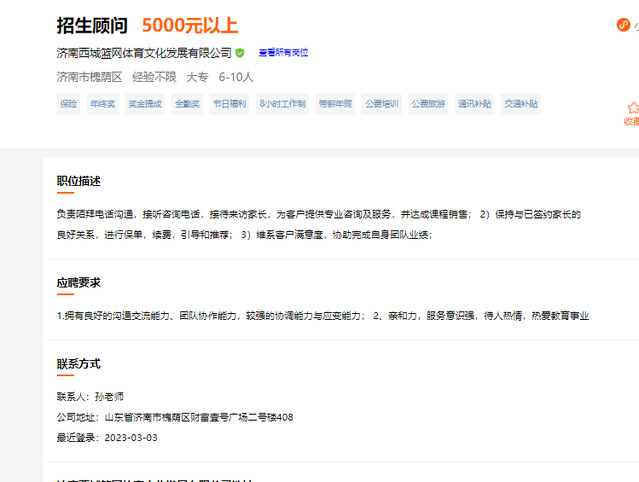Select the 公费培训 benefit tag
The image size is (639, 482).
[x=381, y=103]
